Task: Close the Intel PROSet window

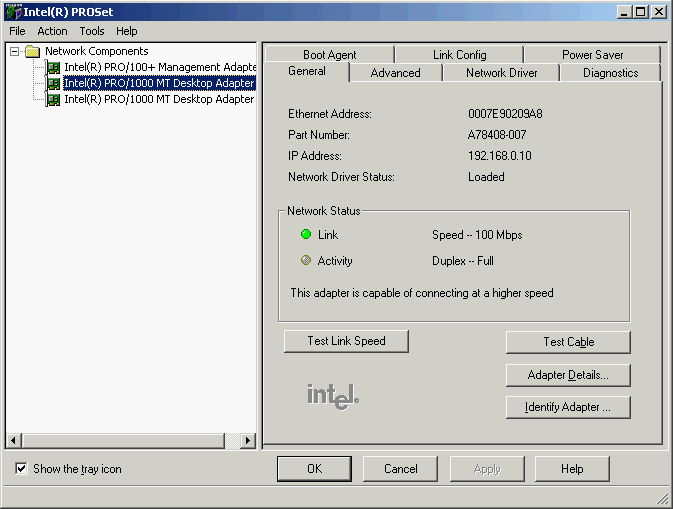Action: point(659,12)
